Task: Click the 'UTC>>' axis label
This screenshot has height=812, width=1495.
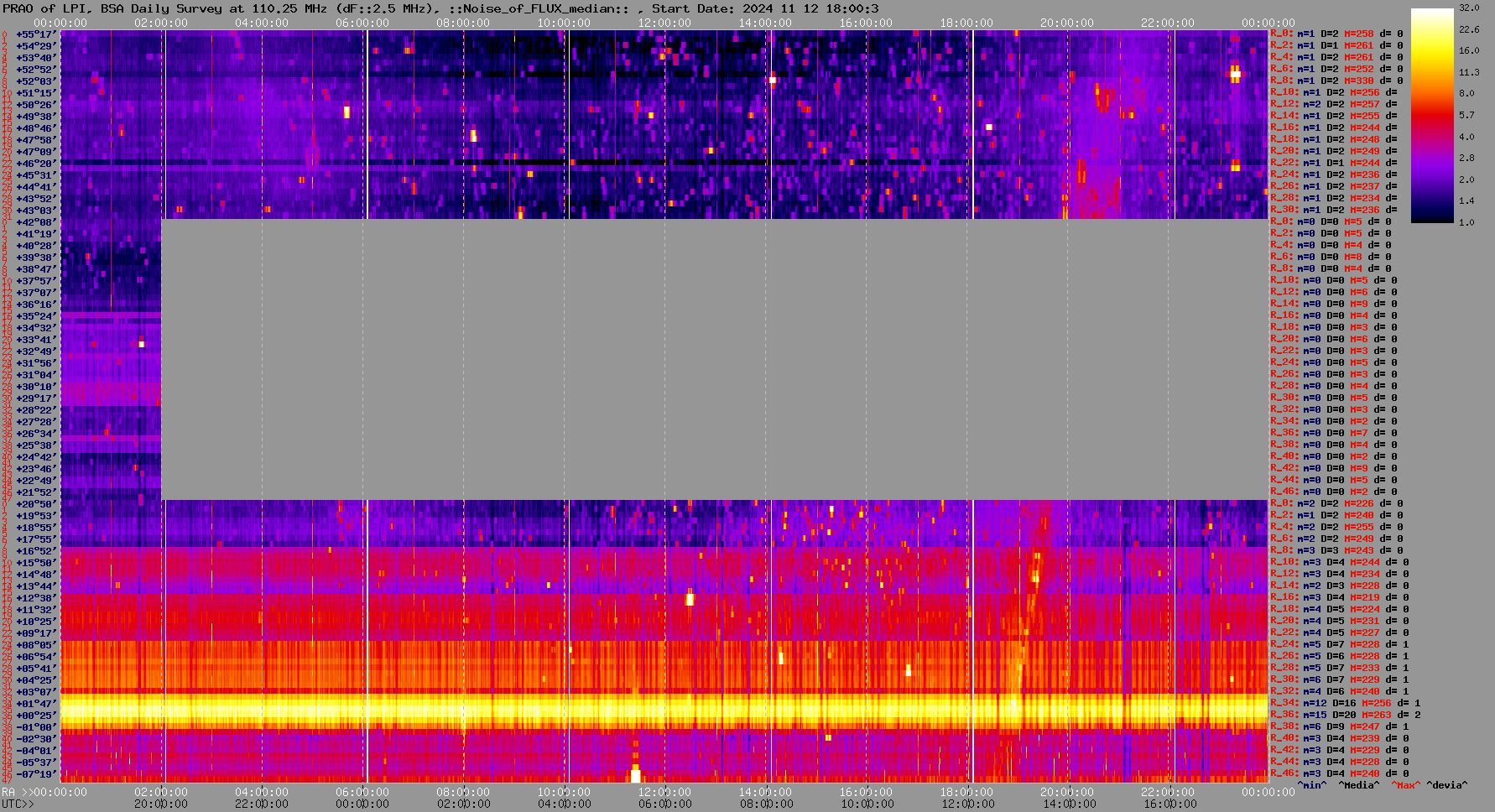Action: [18, 804]
